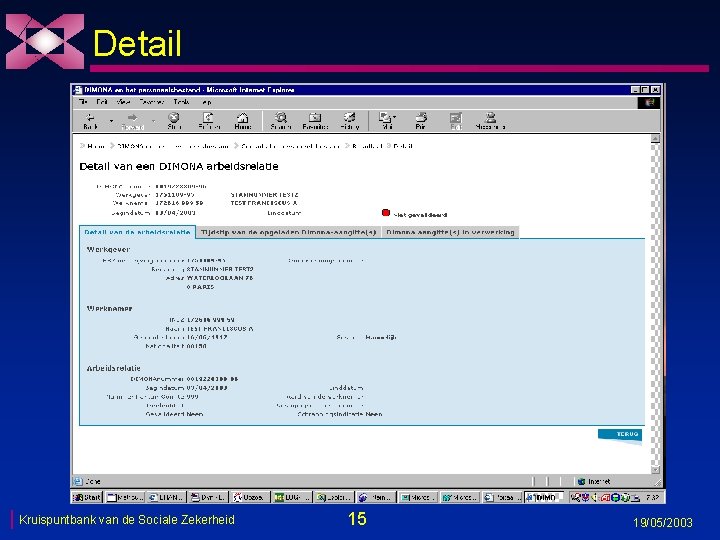Image resolution: width=720 pixels, height=540 pixels.
Task: Open the File menu
Action: [x=83, y=102]
